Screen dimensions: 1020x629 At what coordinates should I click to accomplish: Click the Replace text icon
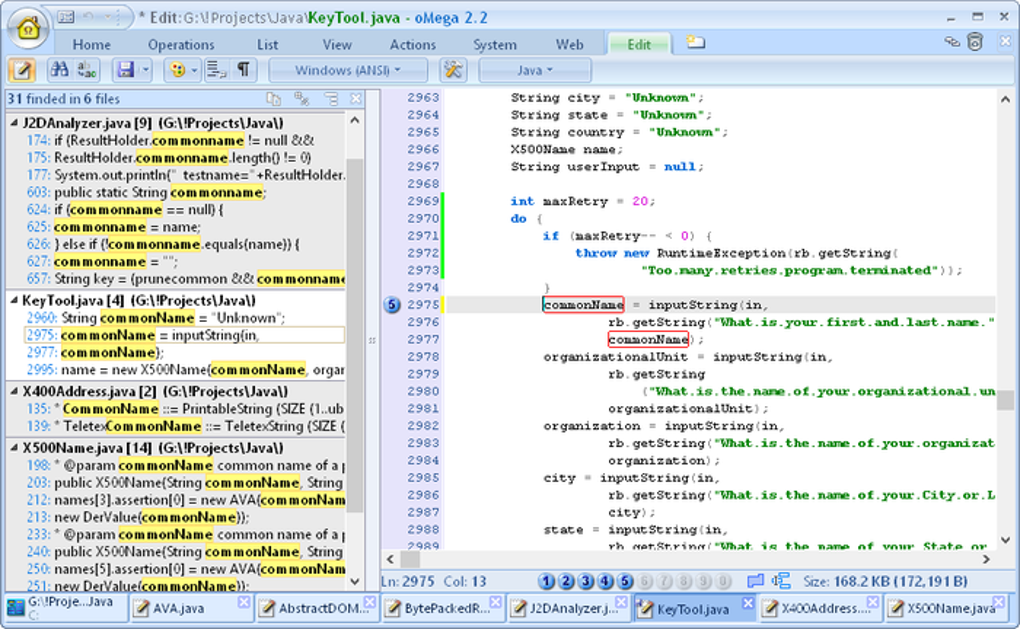tap(87, 70)
